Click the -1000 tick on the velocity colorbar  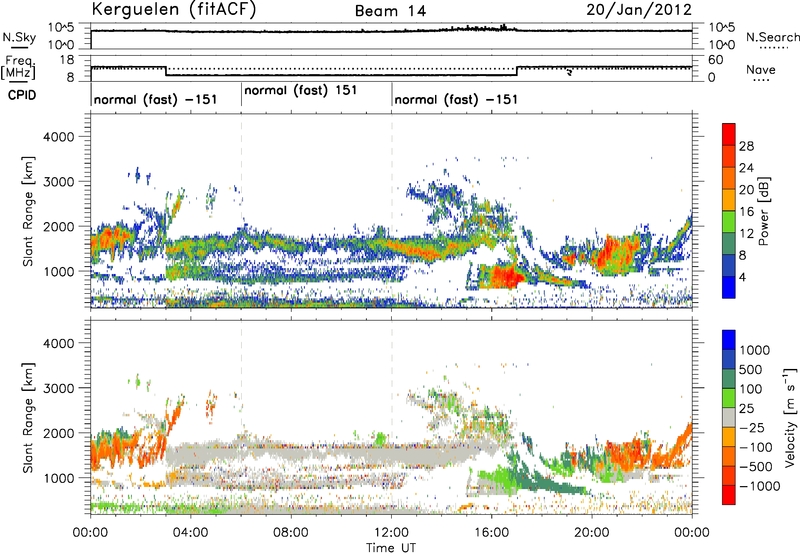759,486
